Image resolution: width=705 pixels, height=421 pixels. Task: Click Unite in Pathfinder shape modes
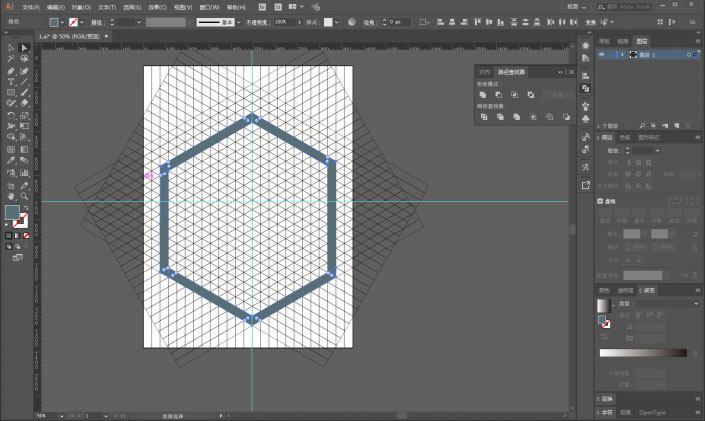(x=483, y=95)
